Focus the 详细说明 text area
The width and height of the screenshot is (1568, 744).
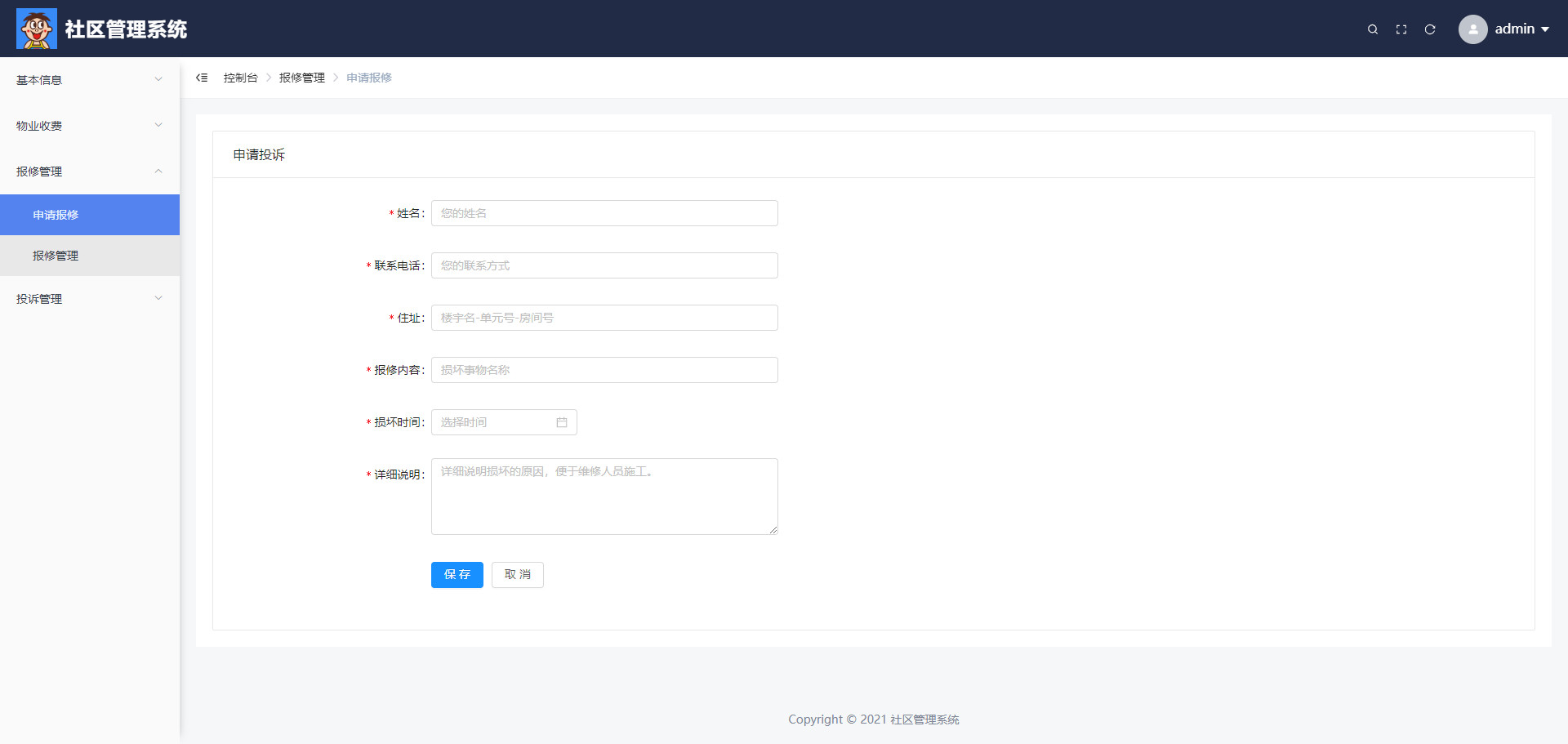click(x=604, y=497)
